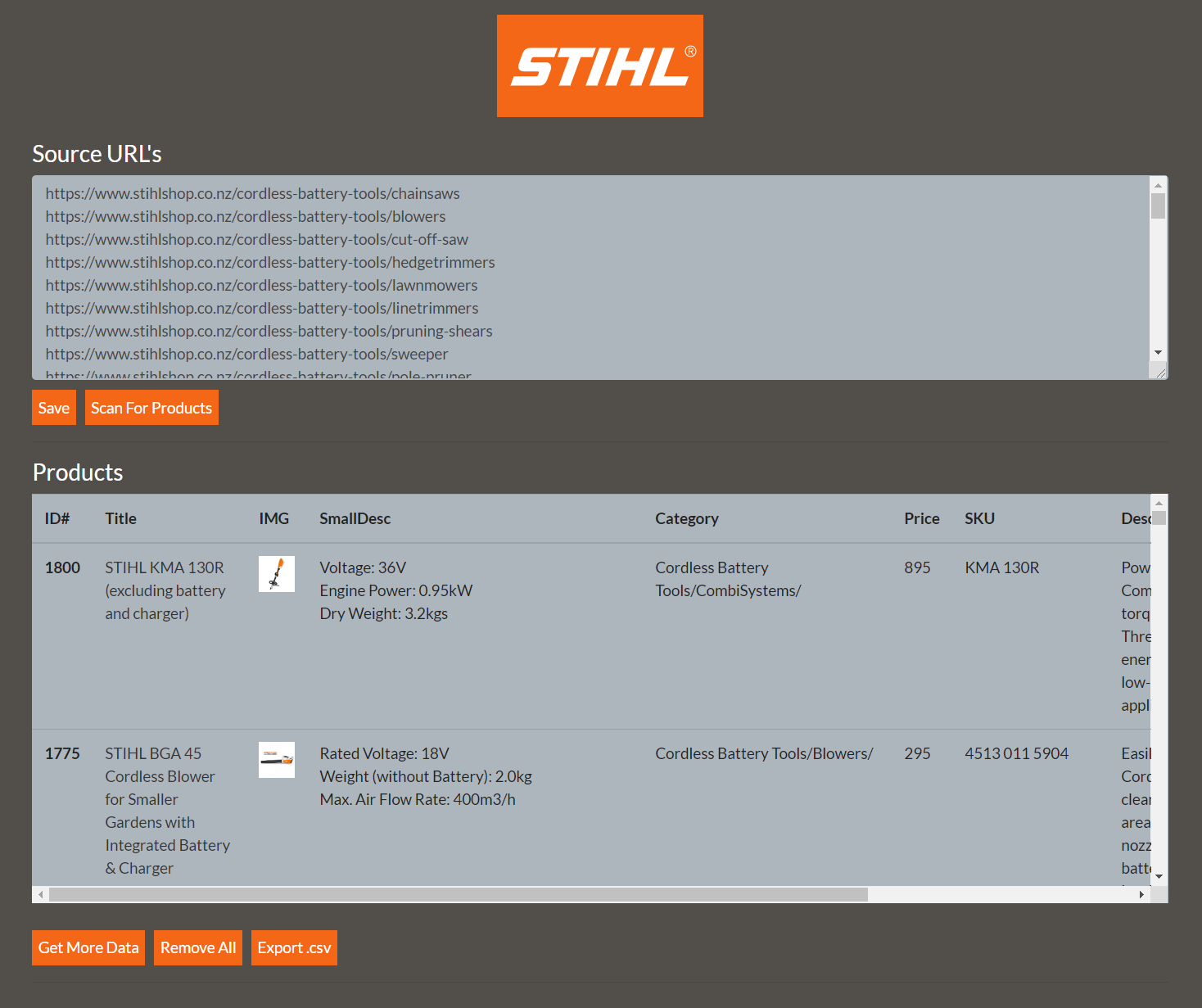
Task: Save the source URLs
Action: [x=54, y=408]
